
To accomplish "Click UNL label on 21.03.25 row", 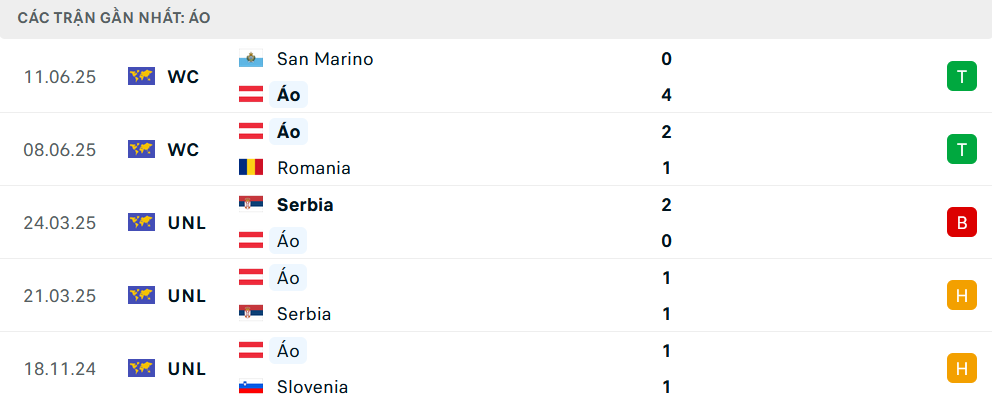I will click(x=187, y=295).
